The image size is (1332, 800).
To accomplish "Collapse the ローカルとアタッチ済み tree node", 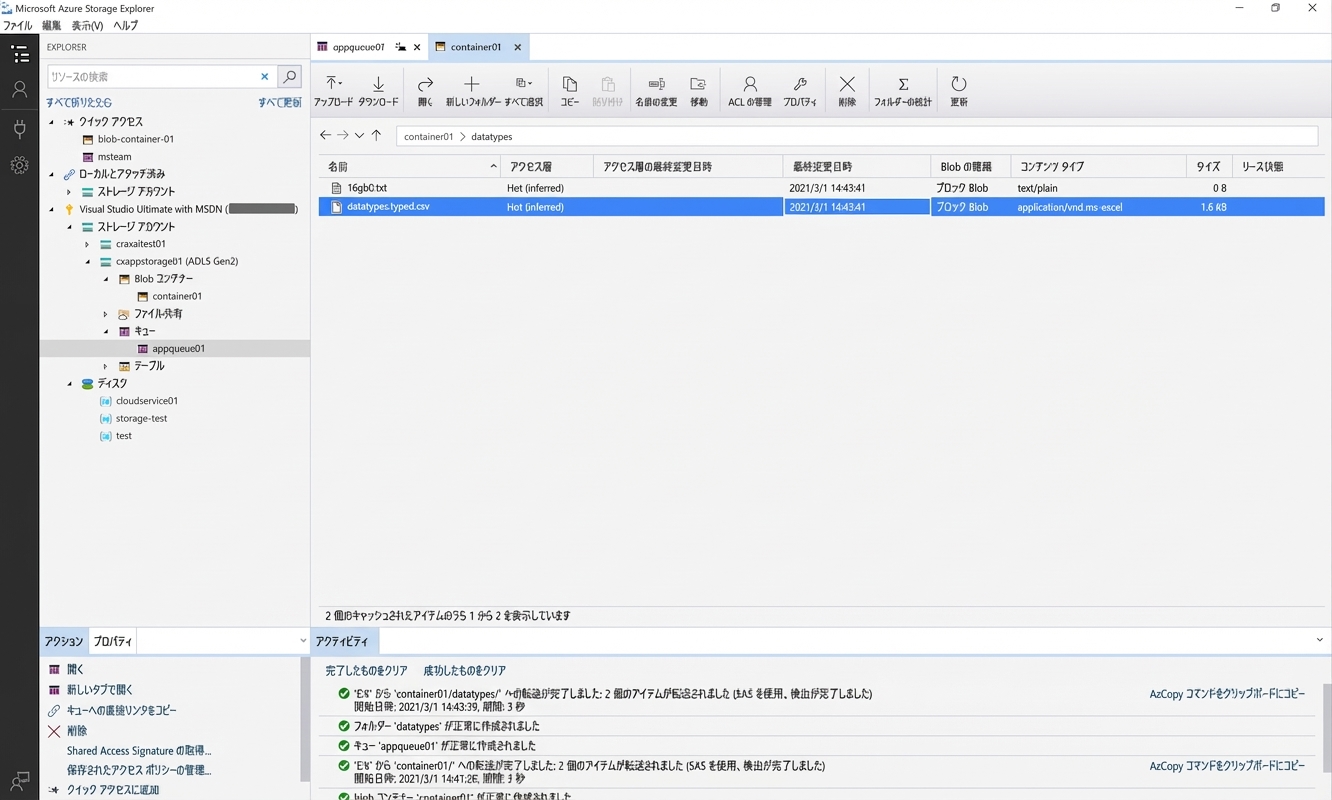I will click(52, 174).
